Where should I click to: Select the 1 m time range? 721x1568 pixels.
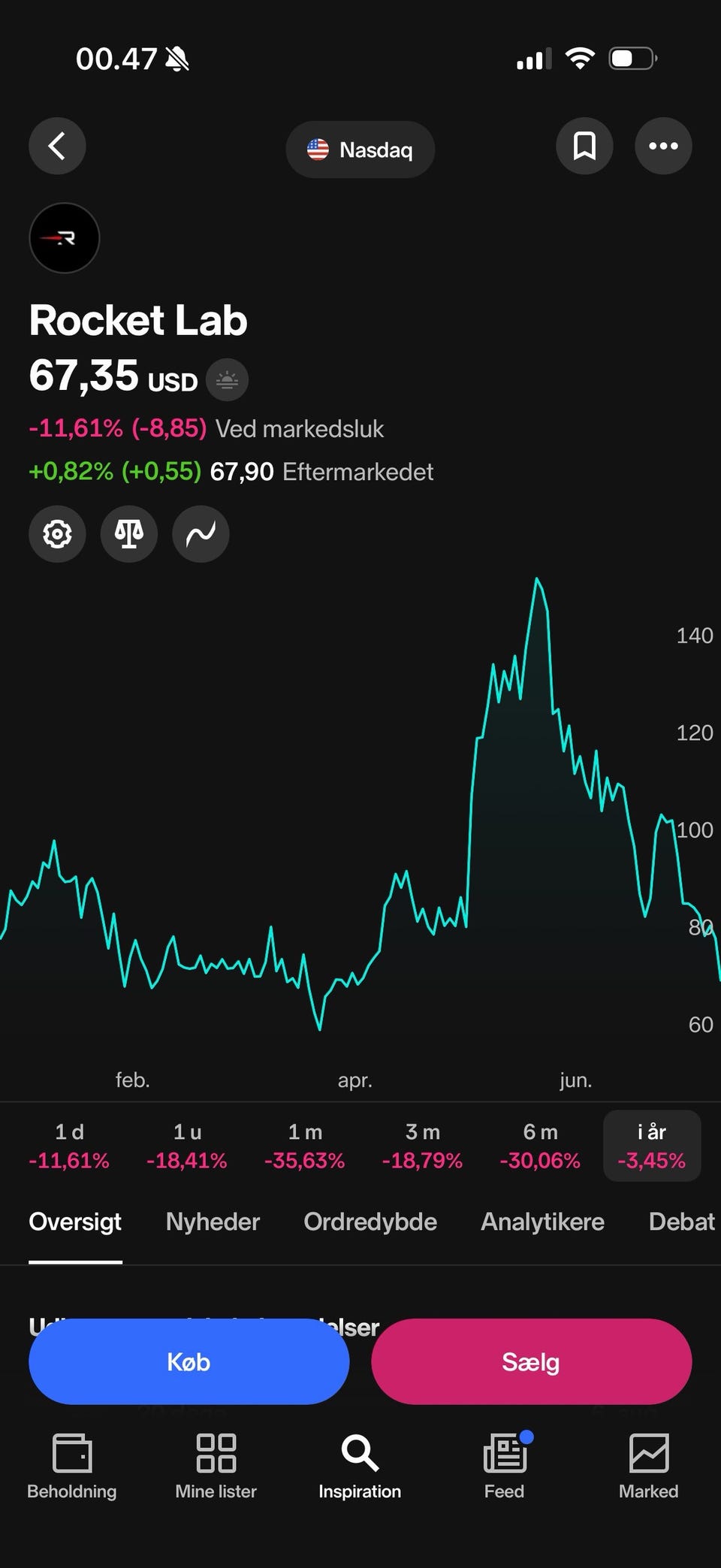tap(305, 1146)
